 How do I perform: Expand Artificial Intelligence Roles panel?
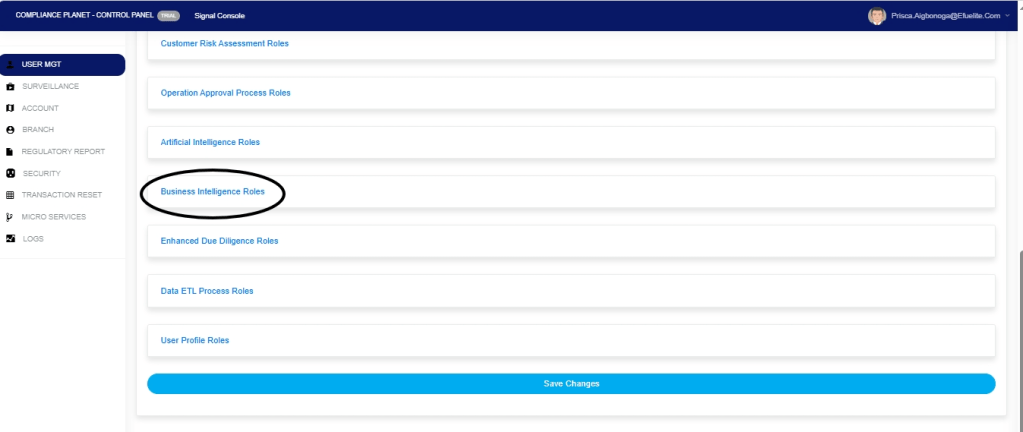(210, 142)
